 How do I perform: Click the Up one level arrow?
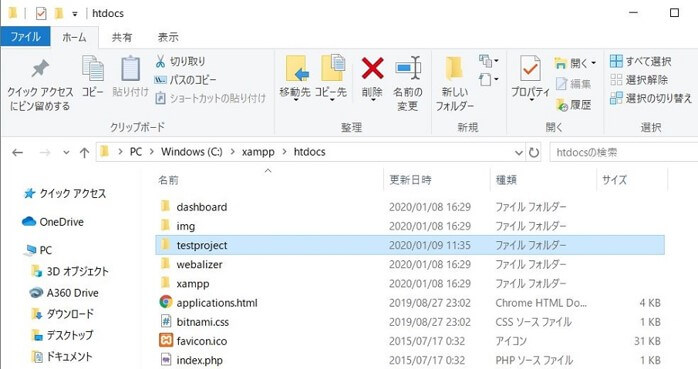tap(84, 153)
